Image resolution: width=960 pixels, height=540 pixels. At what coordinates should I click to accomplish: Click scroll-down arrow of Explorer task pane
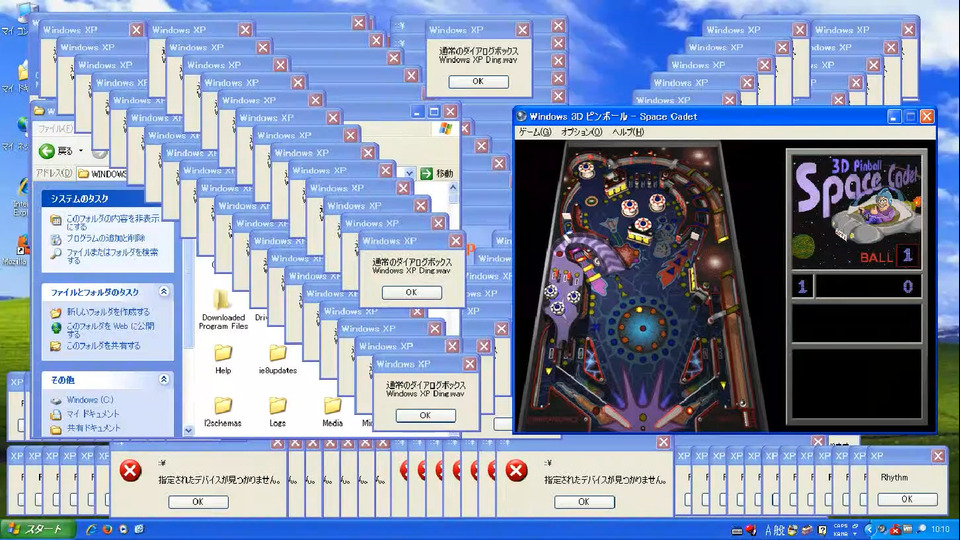[x=189, y=430]
